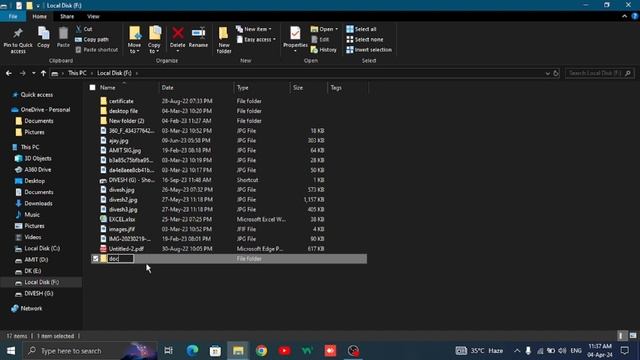Switch to the Share ribbon tab
The height and width of the screenshot is (360, 640).
click(67, 16)
